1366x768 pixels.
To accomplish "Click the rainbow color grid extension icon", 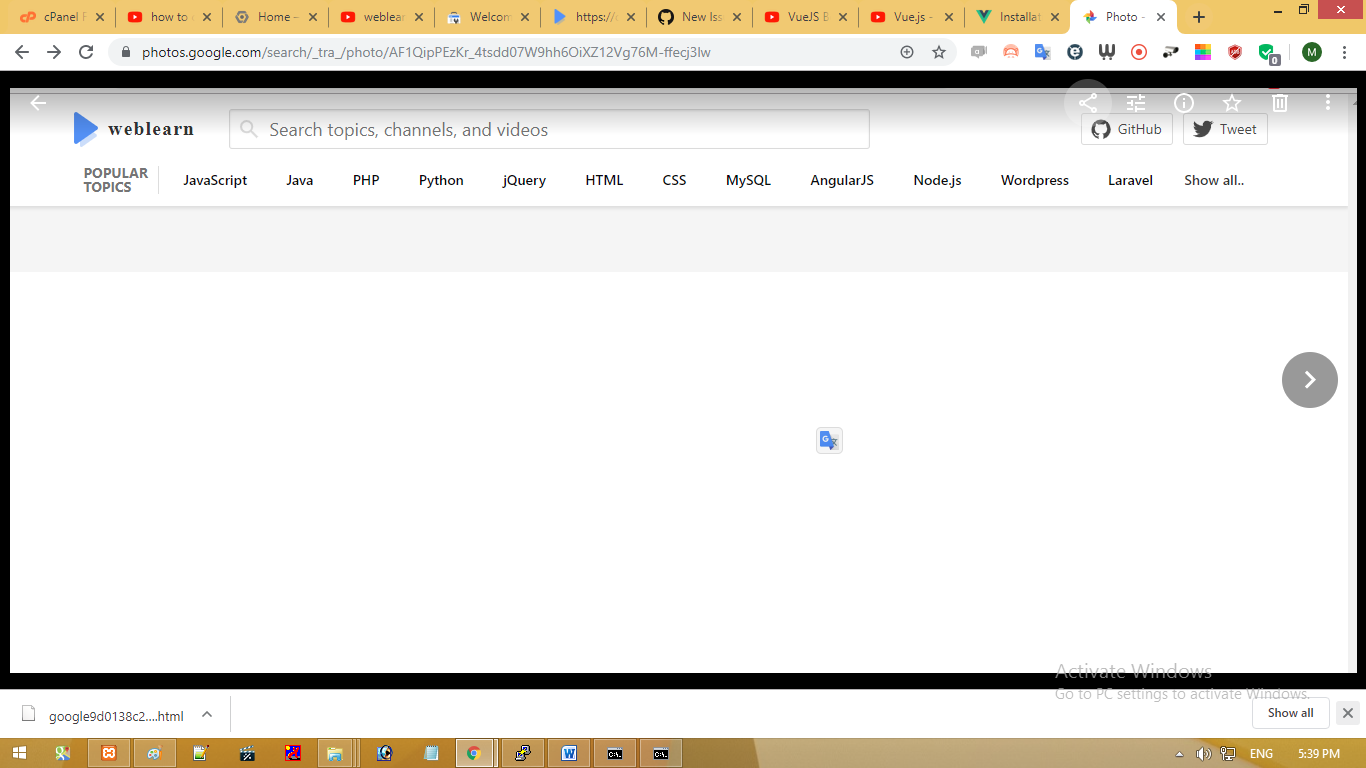I will coord(1203,52).
